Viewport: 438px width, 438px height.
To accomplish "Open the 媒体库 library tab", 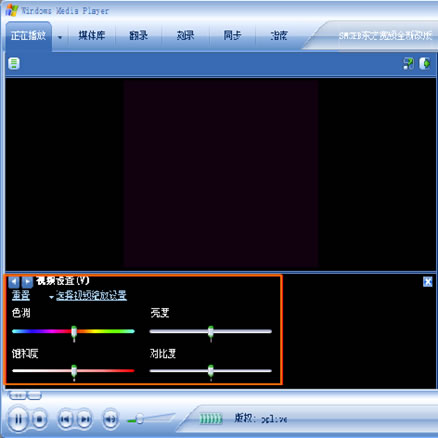I will (92, 35).
